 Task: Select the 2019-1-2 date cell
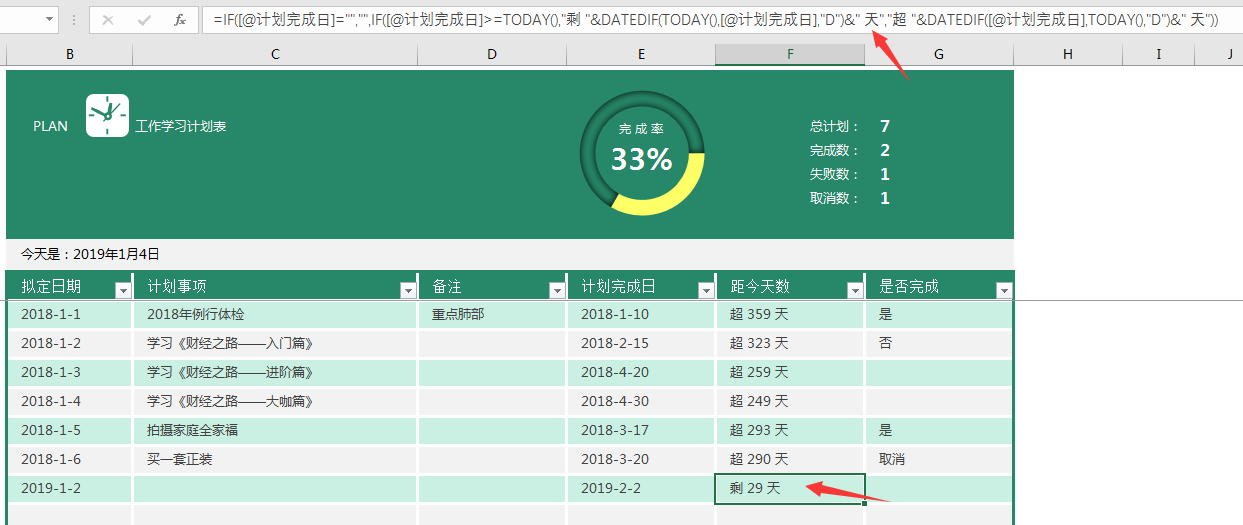pyautogui.click(x=69, y=488)
